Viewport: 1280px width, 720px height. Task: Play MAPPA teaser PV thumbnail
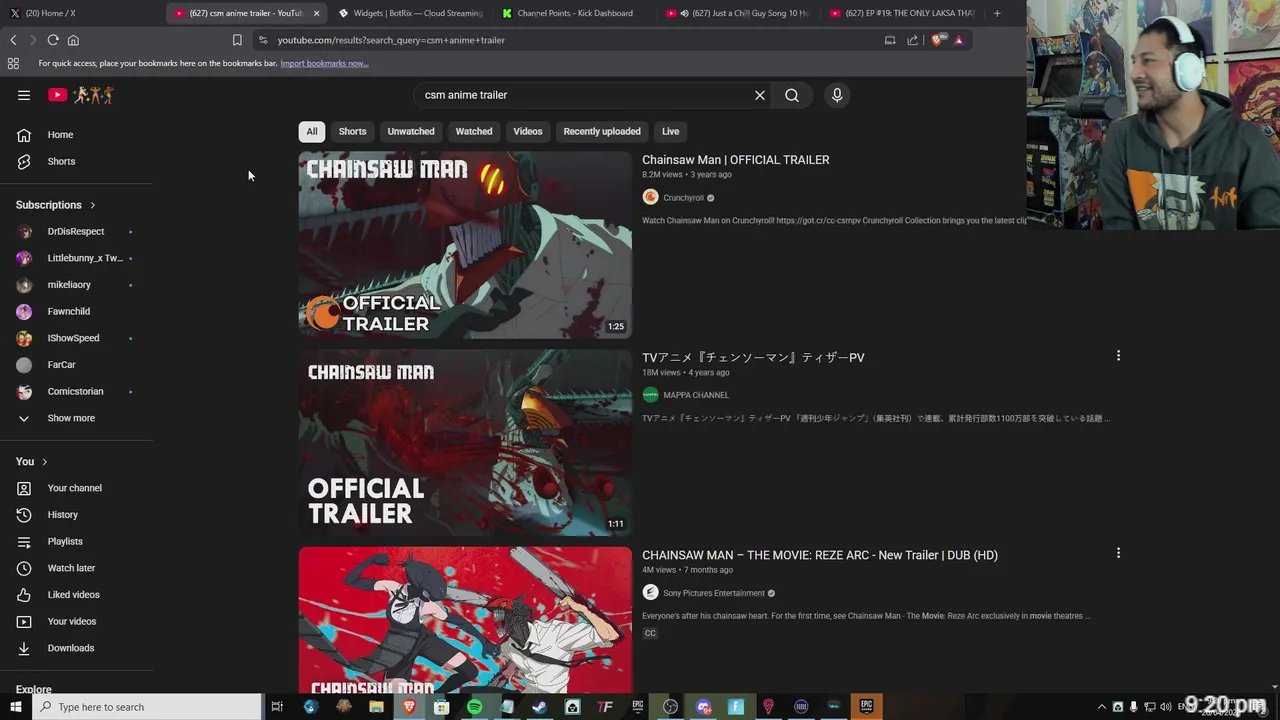coord(465,442)
